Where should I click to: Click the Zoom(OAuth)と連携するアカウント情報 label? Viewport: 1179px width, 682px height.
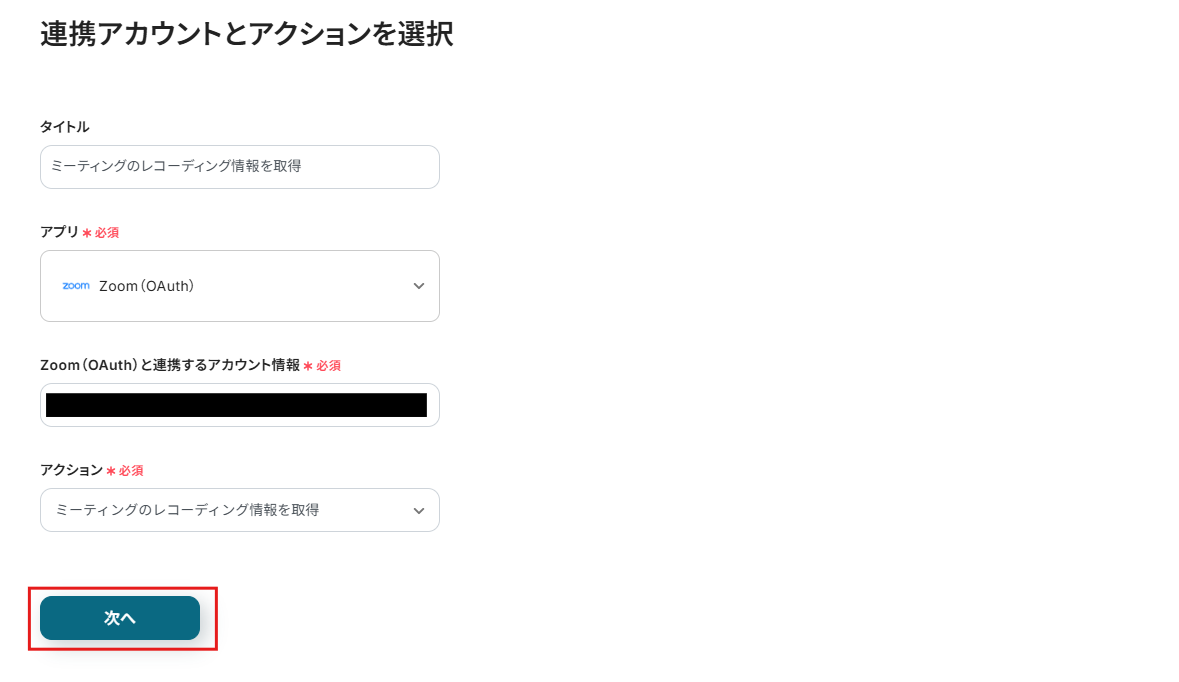[x=170, y=365]
